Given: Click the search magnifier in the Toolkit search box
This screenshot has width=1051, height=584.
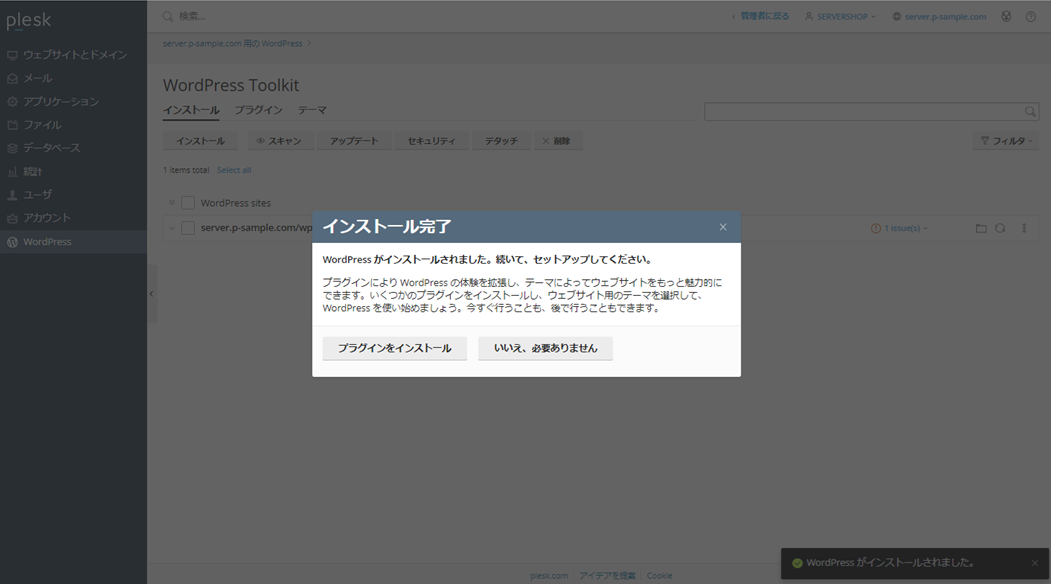Looking at the screenshot, I should [x=1030, y=112].
